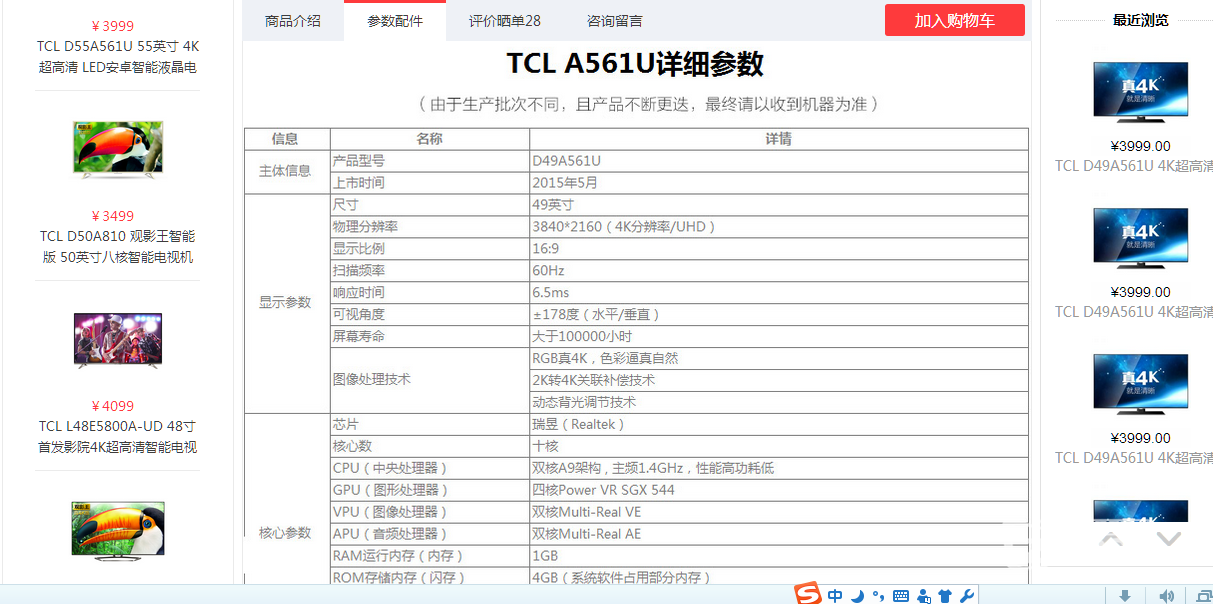Screen dimensions: 1213x604
Task: Click the red 加入购物车 button
Action: tap(955, 20)
